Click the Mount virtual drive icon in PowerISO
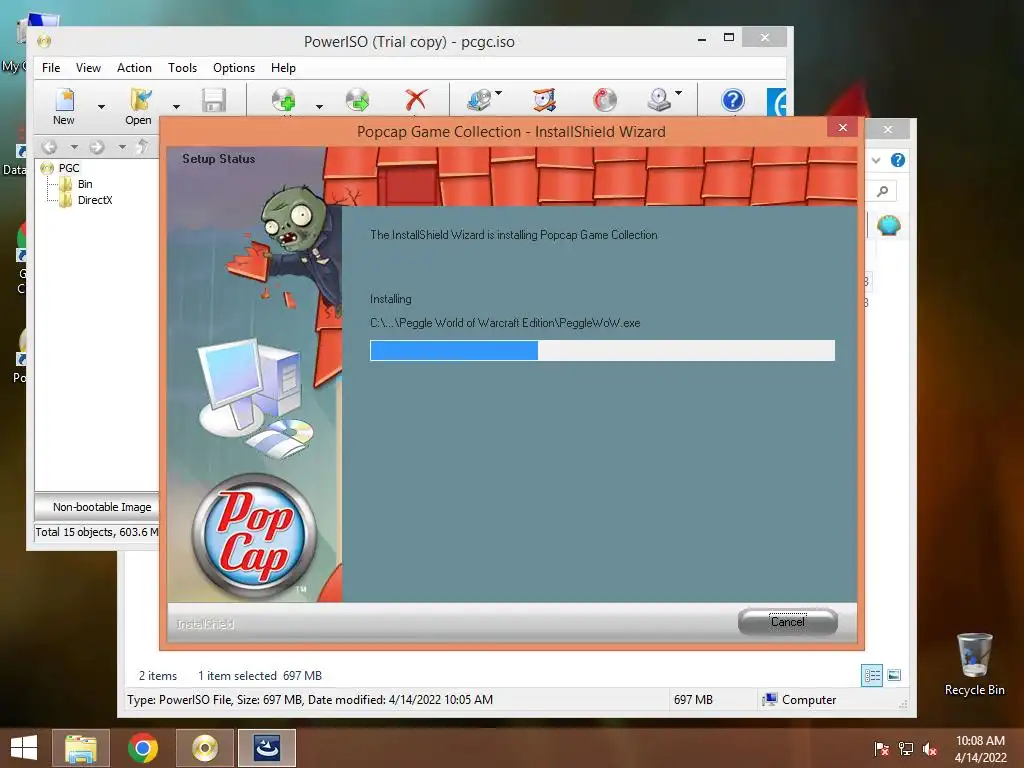The width and height of the screenshot is (1024, 768). (x=660, y=100)
